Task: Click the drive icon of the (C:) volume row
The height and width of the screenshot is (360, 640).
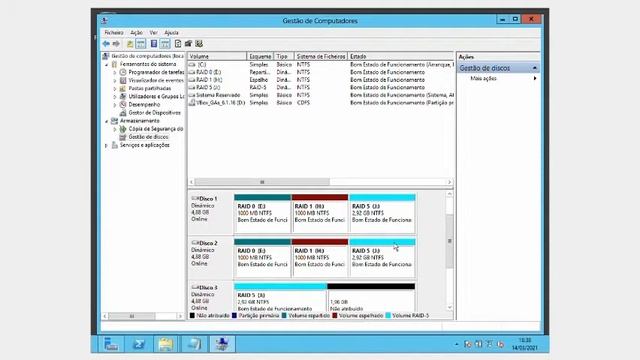Action: (x=192, y=64)
